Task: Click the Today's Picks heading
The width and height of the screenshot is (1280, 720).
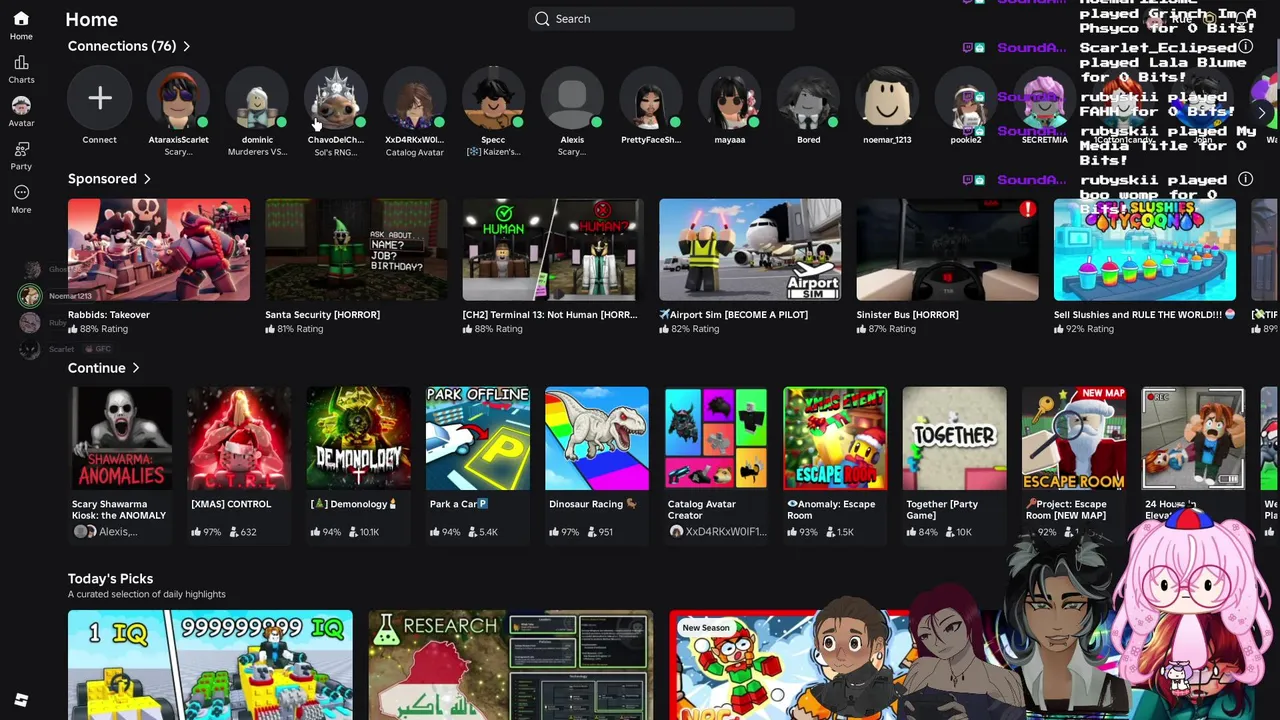Action: (110, 579)
